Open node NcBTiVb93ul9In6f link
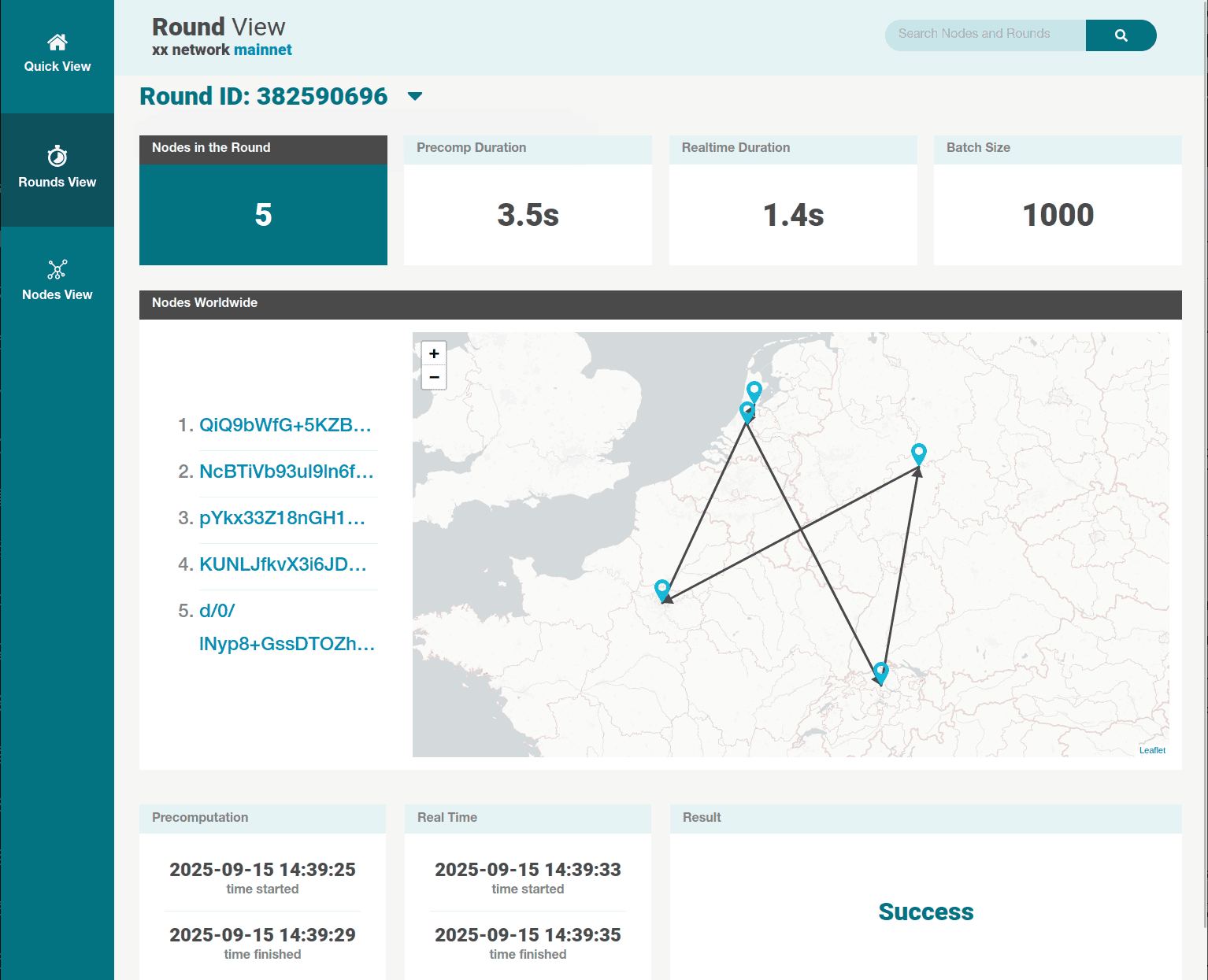 (x=286, y=472)
